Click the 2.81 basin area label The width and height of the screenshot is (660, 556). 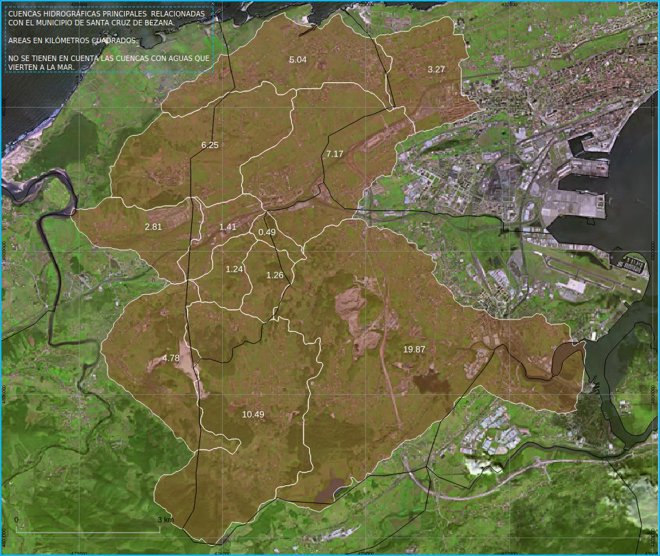(153, 227)
